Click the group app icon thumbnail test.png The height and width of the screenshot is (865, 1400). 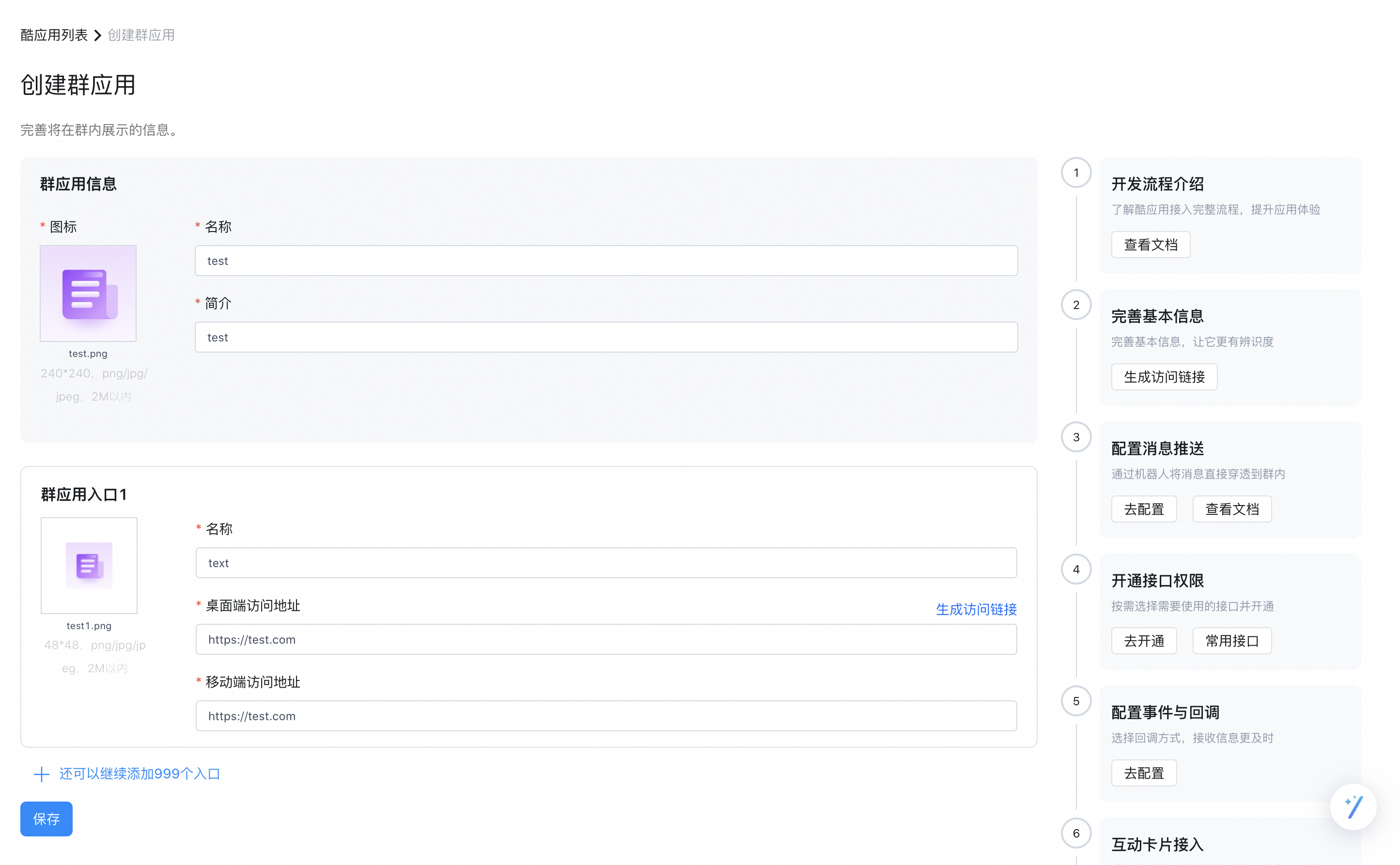tap(88, 293)
